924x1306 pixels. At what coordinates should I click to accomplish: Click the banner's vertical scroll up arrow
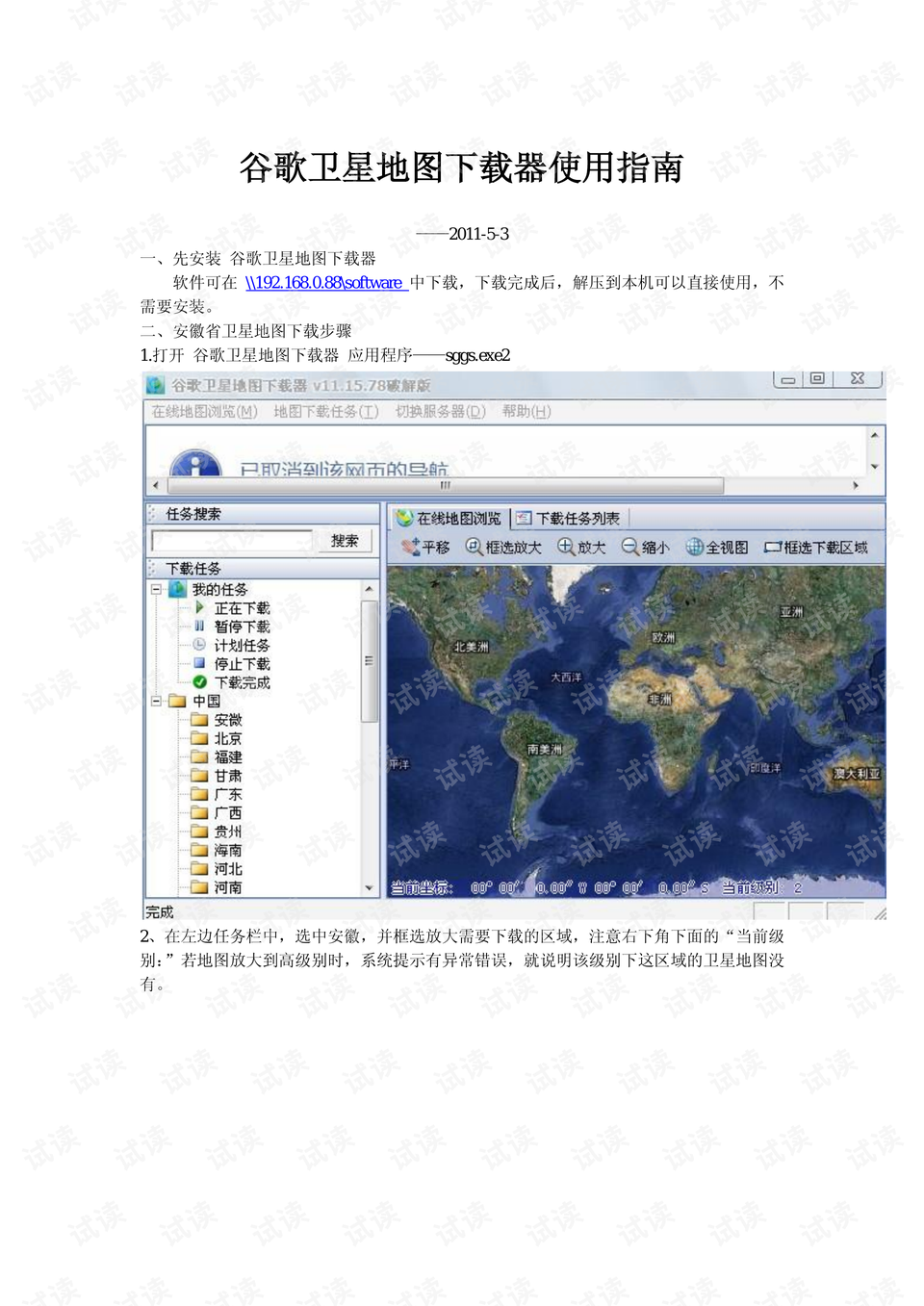click(x=874, y=435)
